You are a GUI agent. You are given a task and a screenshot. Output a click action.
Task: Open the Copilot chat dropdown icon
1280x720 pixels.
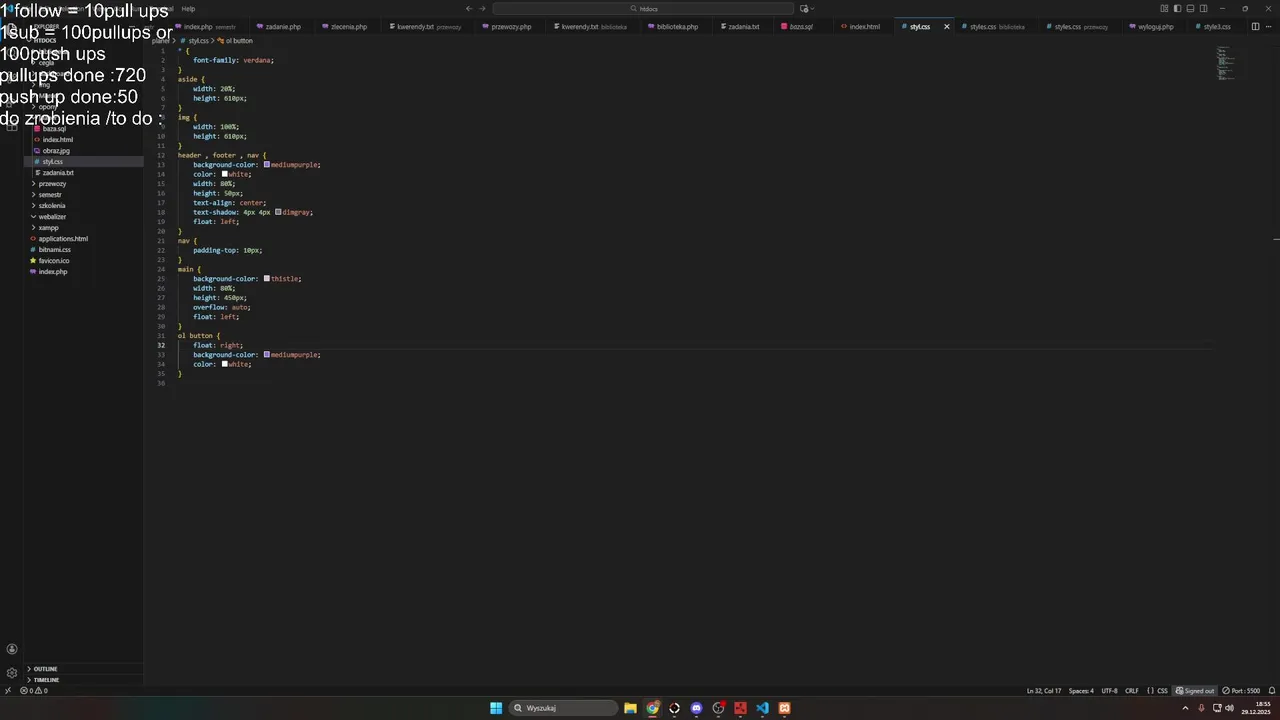tap(805, 8)
